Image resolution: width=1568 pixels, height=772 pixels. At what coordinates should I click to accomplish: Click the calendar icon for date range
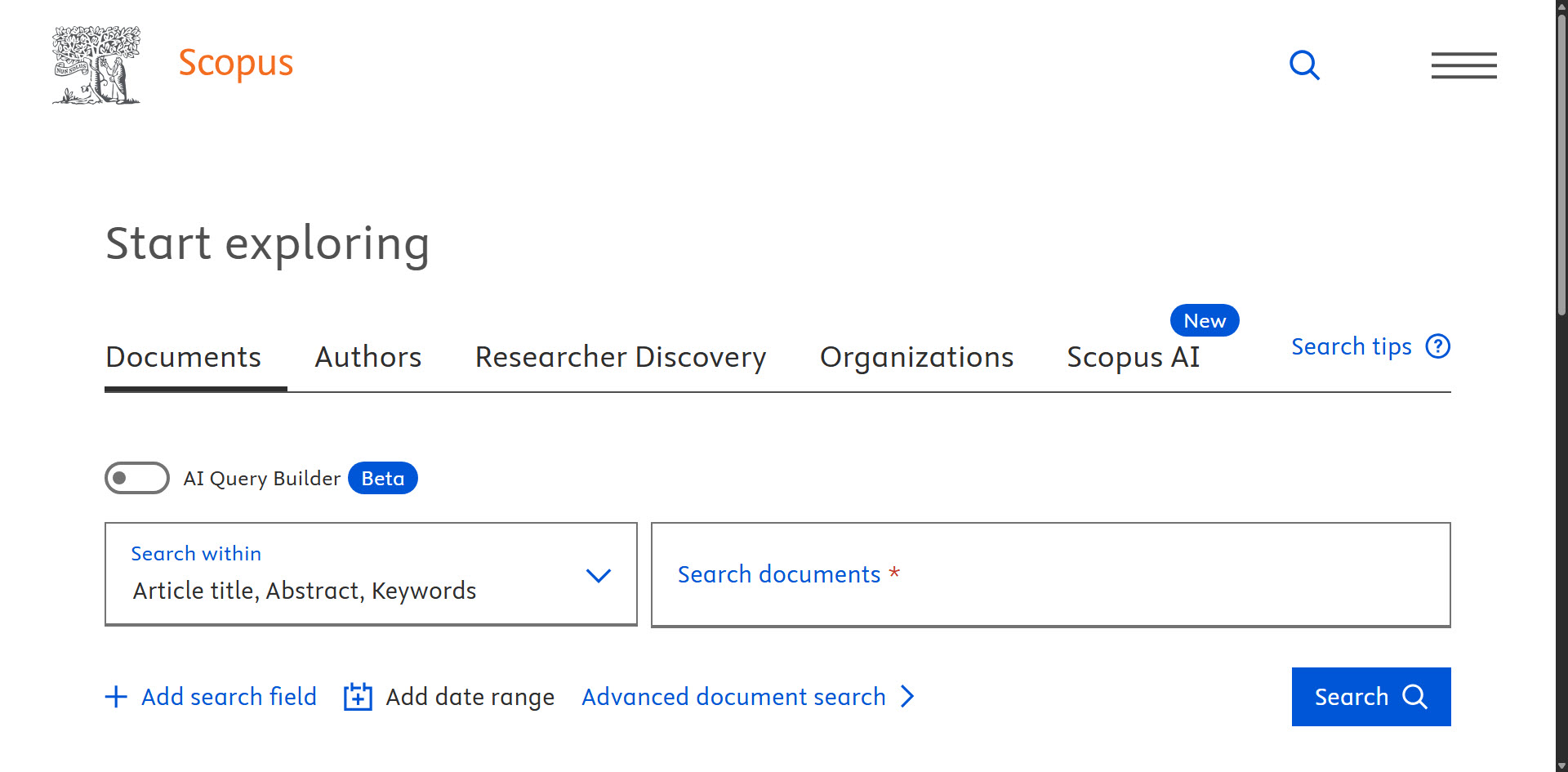[358, 697]
